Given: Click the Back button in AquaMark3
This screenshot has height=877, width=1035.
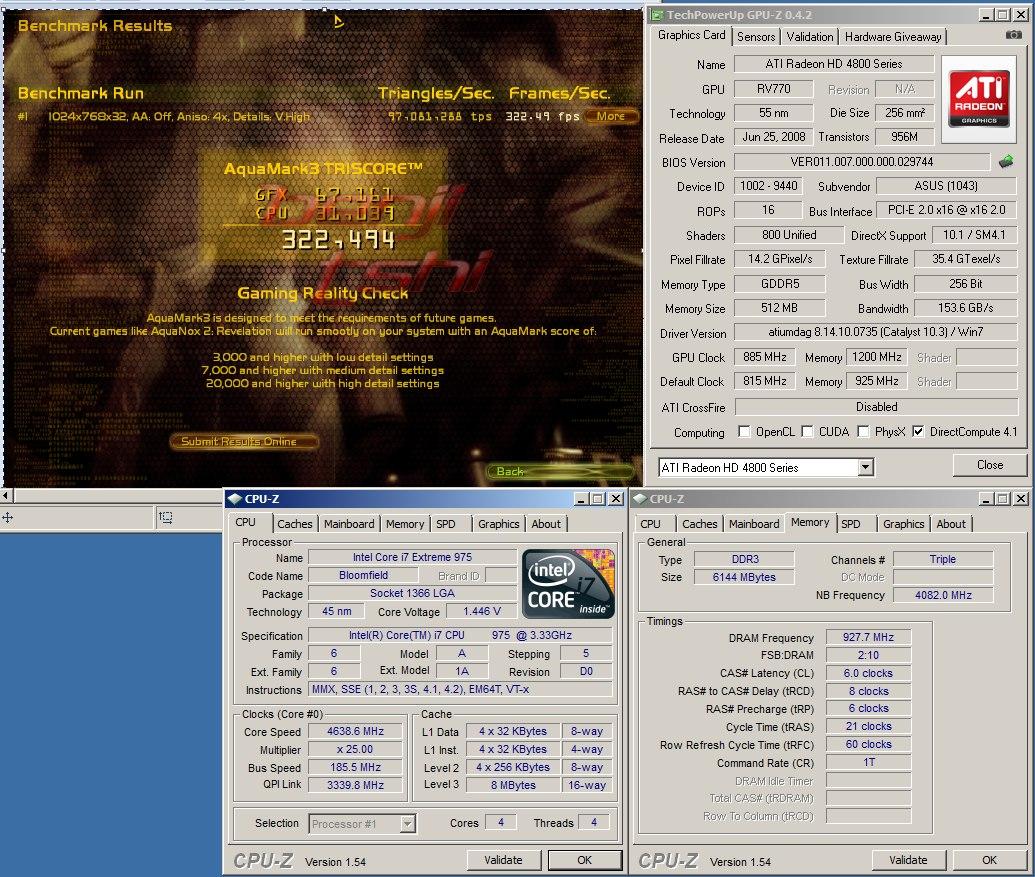Looking at the screenshot, I should 560,471.
